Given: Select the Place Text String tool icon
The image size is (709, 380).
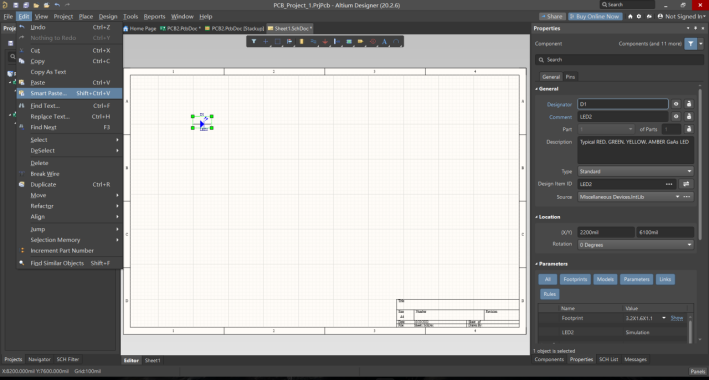Looking at the screenshot, I should 384,42.
